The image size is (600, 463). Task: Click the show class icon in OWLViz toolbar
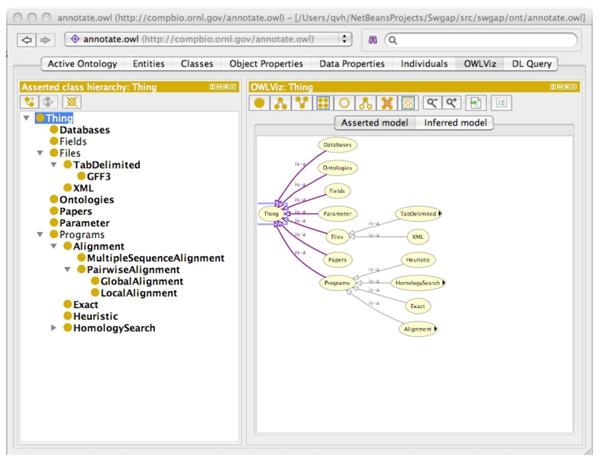click(259, 103)
